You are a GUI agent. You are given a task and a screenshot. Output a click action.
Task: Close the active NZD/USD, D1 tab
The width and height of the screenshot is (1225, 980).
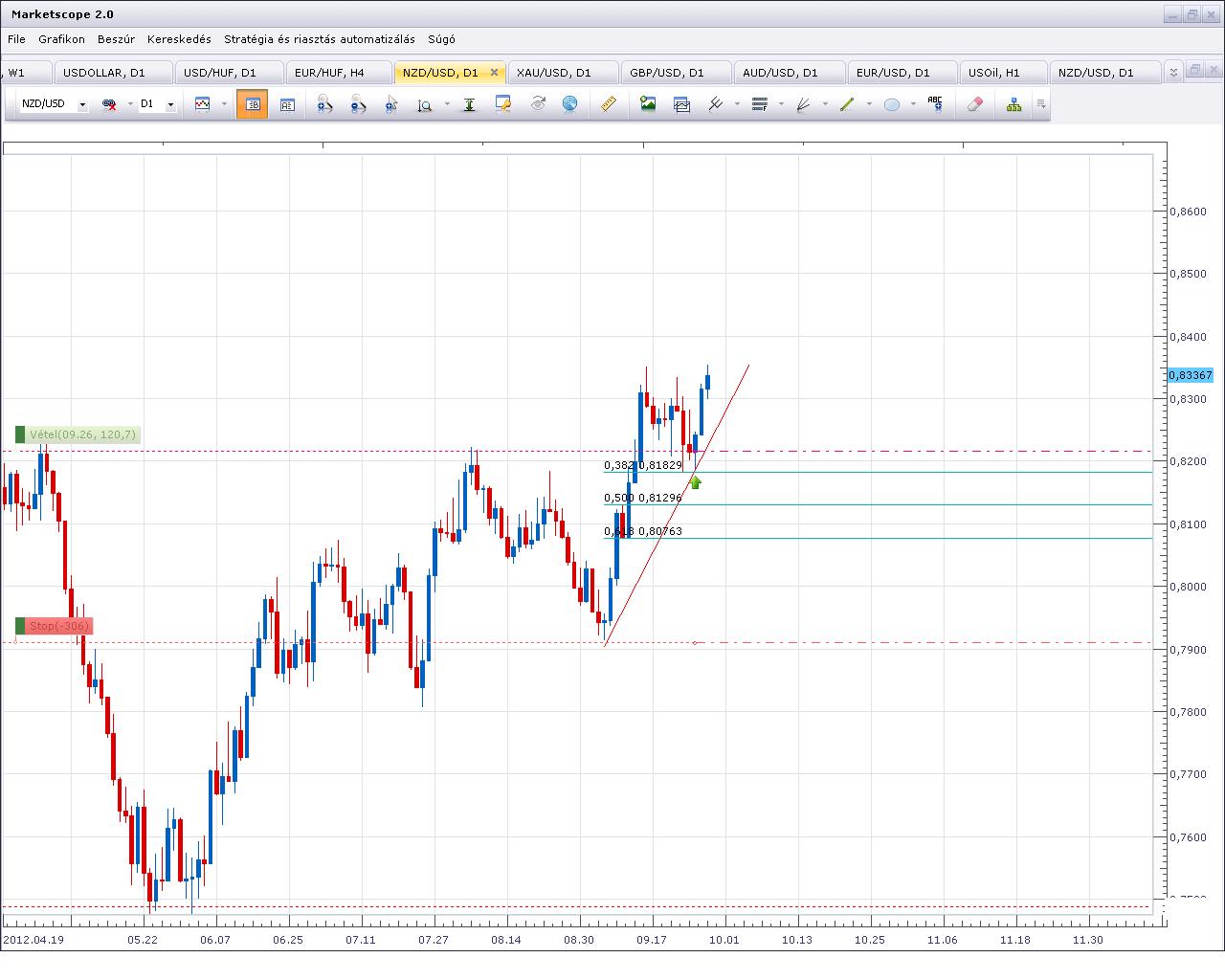click(x=494, y=73)
